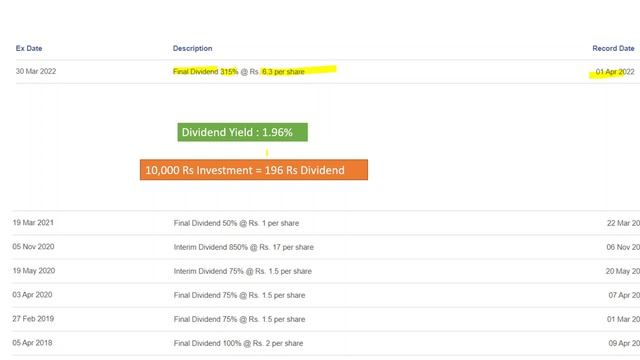Click the 01 Apr 2022 record date

pos(615,72)
